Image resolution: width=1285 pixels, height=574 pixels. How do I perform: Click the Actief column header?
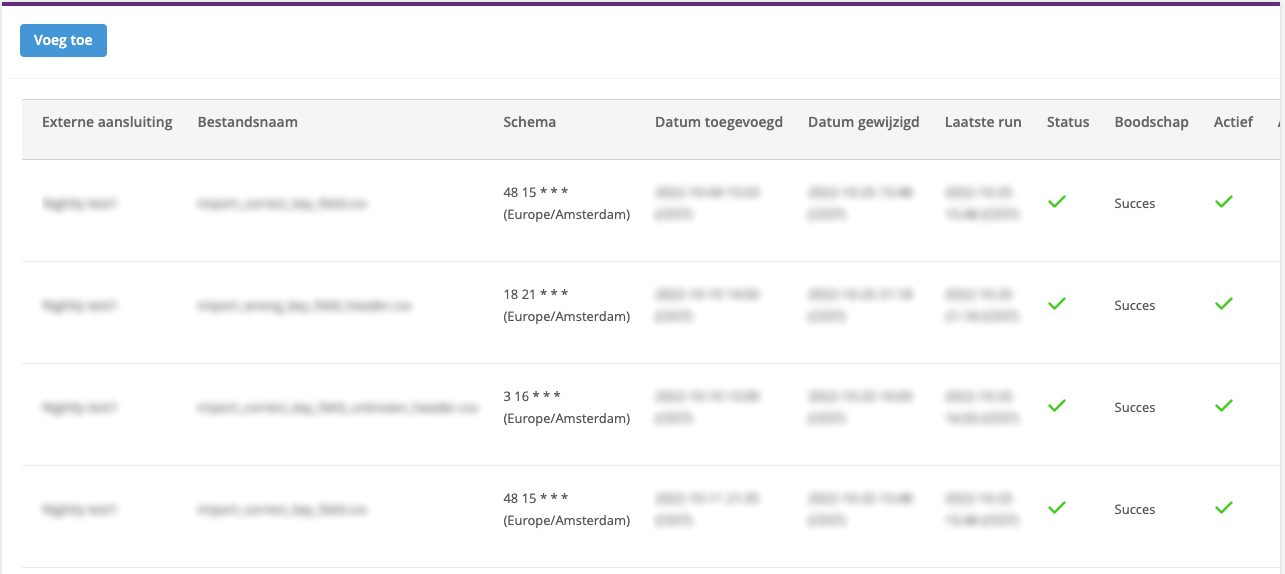click(1233, 122)
